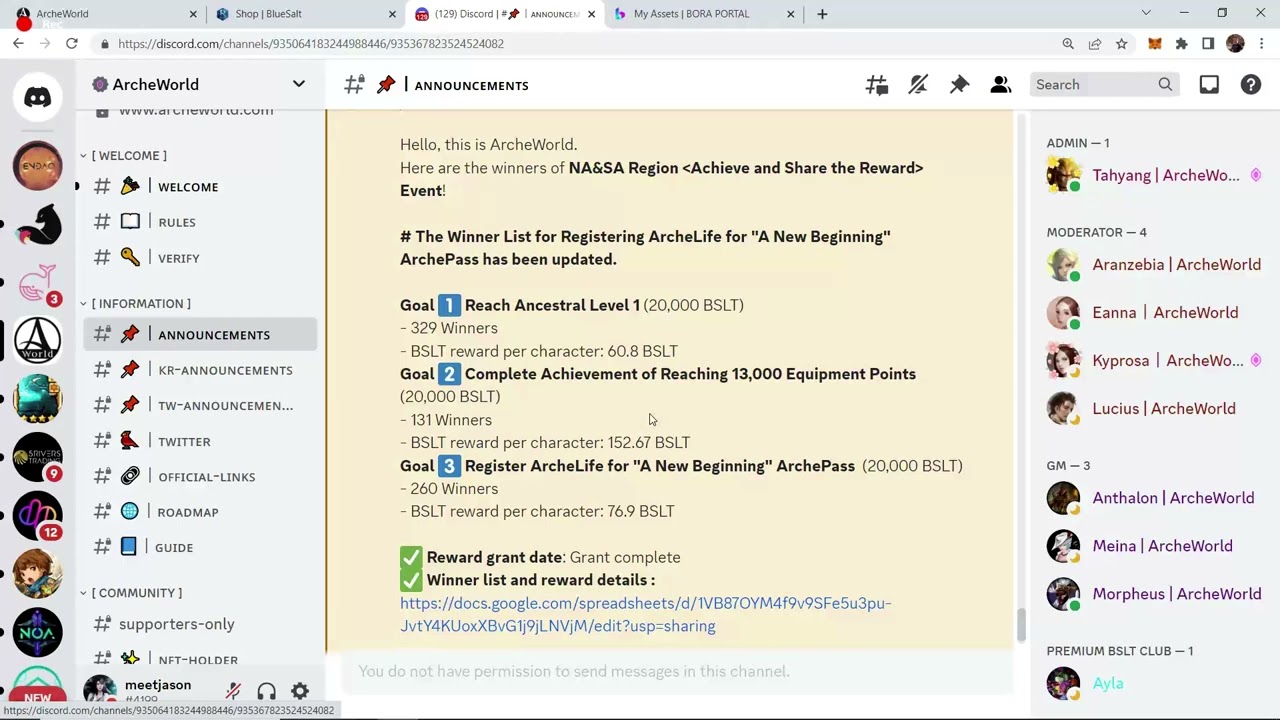Image resolution: width=1280 pixels, height=720 pixels.
Task: Close the Discord browser tab
Action: click(x=591, y=14)
